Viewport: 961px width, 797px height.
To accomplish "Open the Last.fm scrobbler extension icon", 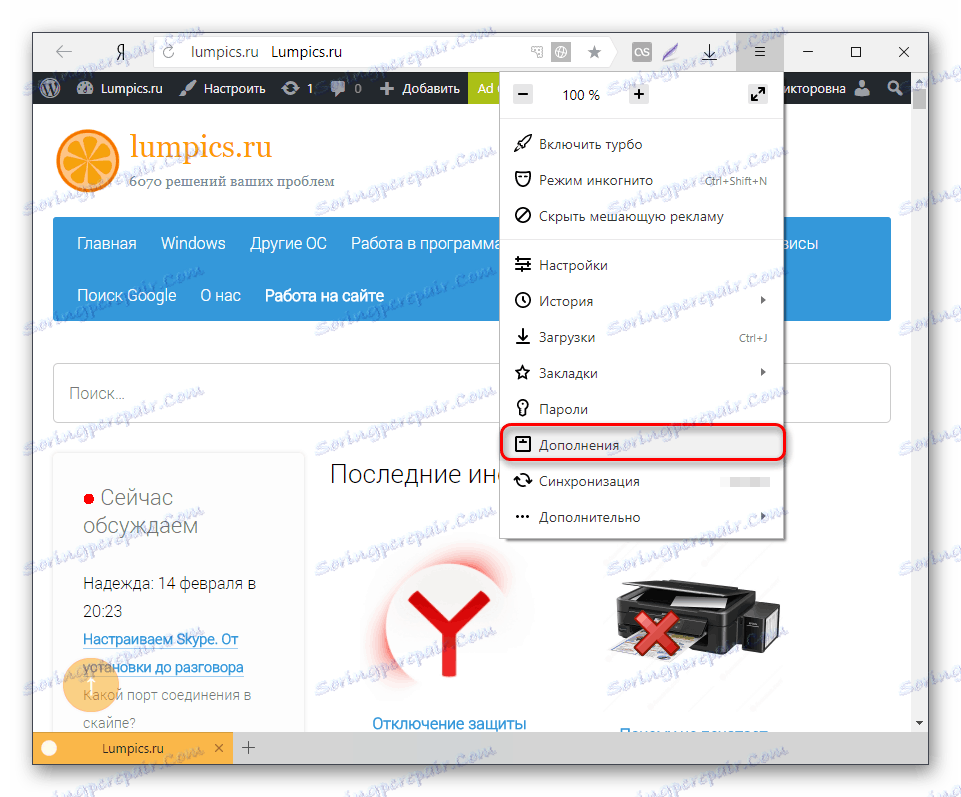I will tap(642, 52).
